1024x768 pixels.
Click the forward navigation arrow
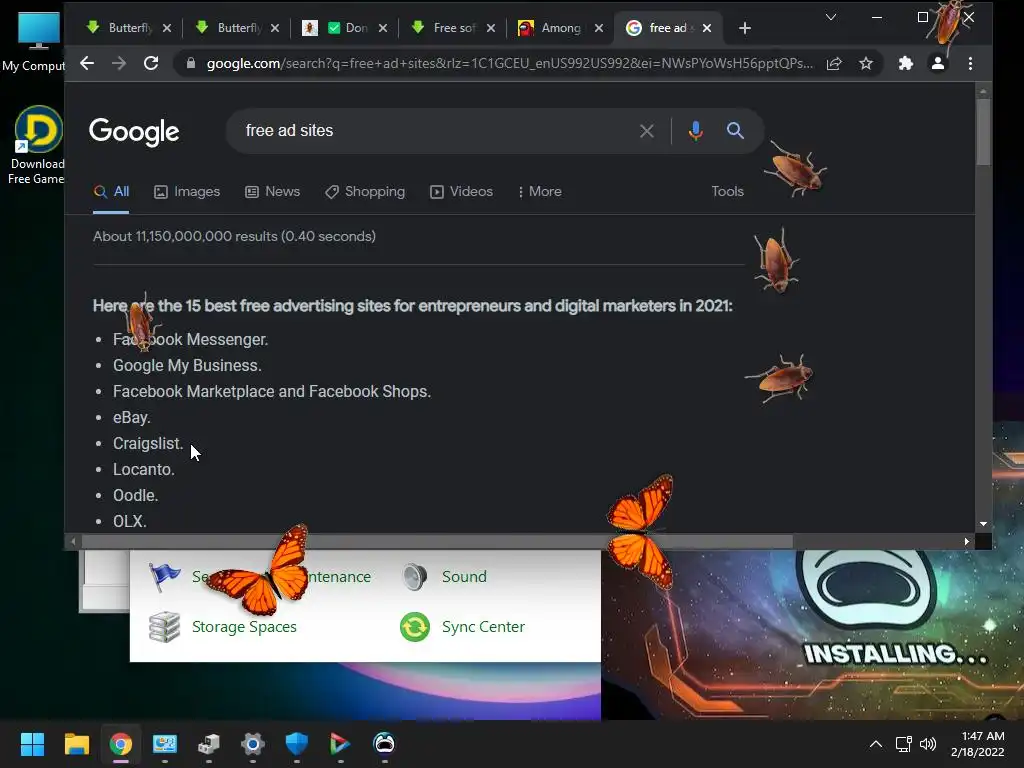click(119, 63)
